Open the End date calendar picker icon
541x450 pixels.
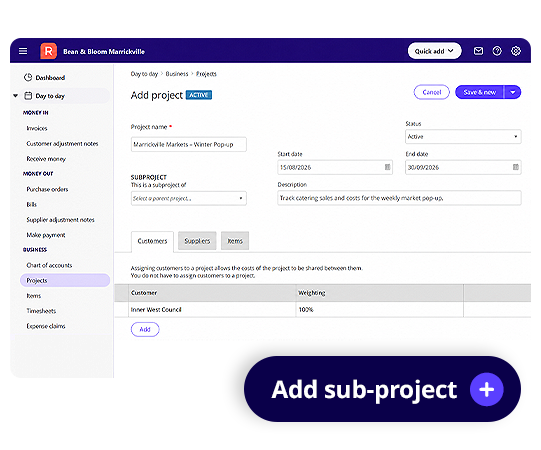[515, 167]
